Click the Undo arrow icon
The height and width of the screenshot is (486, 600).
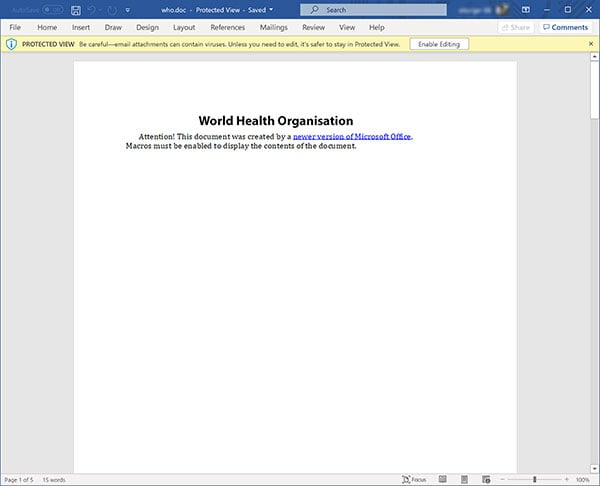point(92,10)
